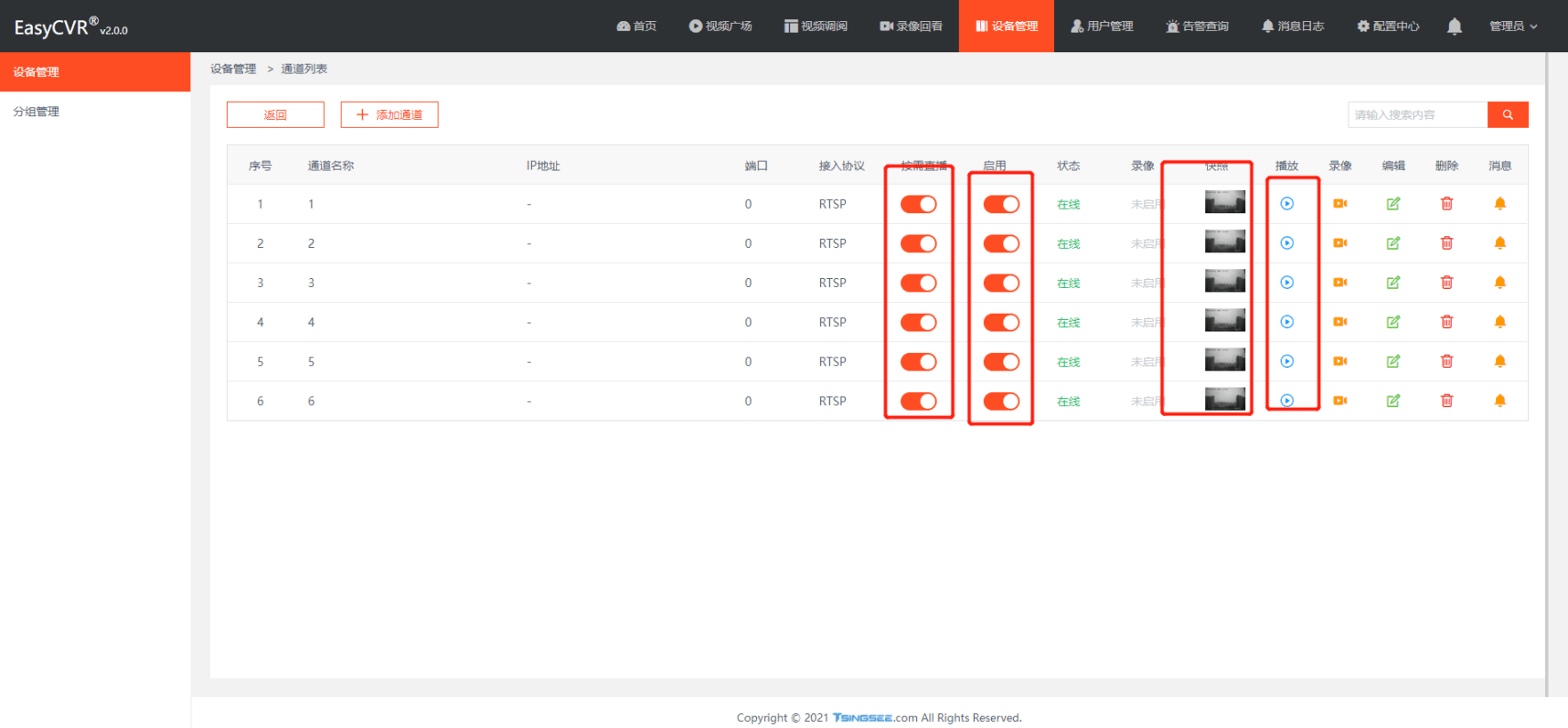
Task: Select 分组管理 in the sidebar
Action: tap(37, 112)
